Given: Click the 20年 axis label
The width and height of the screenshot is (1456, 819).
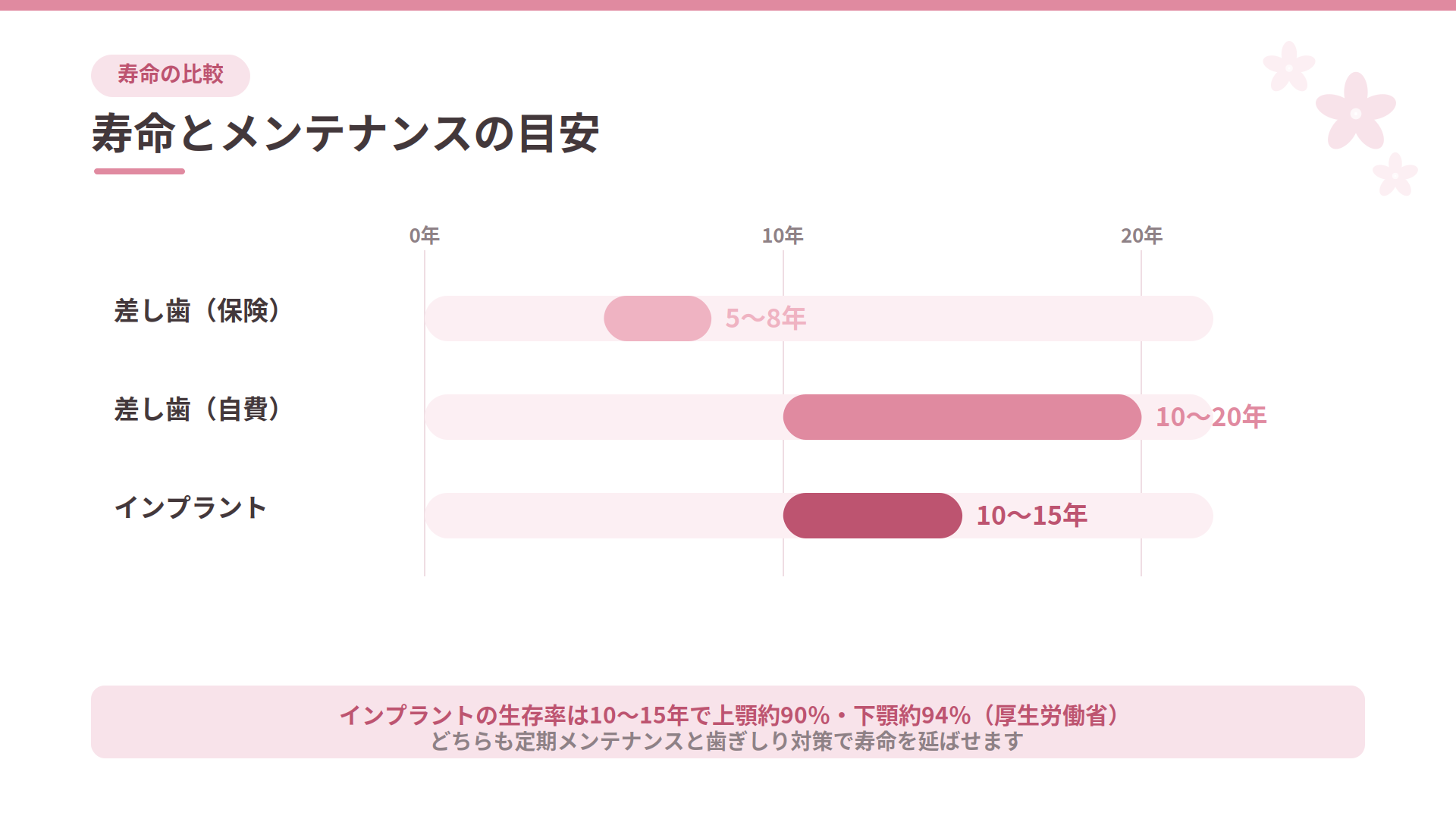Looking at the screenshot, I should [1142, 236].
